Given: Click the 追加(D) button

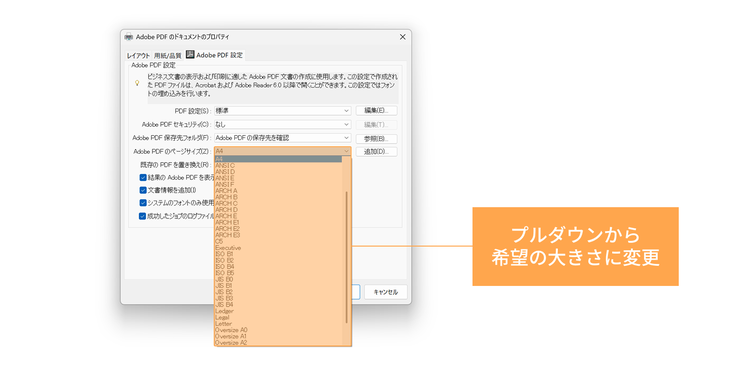Looking at the screenshot, I should [x=376, y=152].
